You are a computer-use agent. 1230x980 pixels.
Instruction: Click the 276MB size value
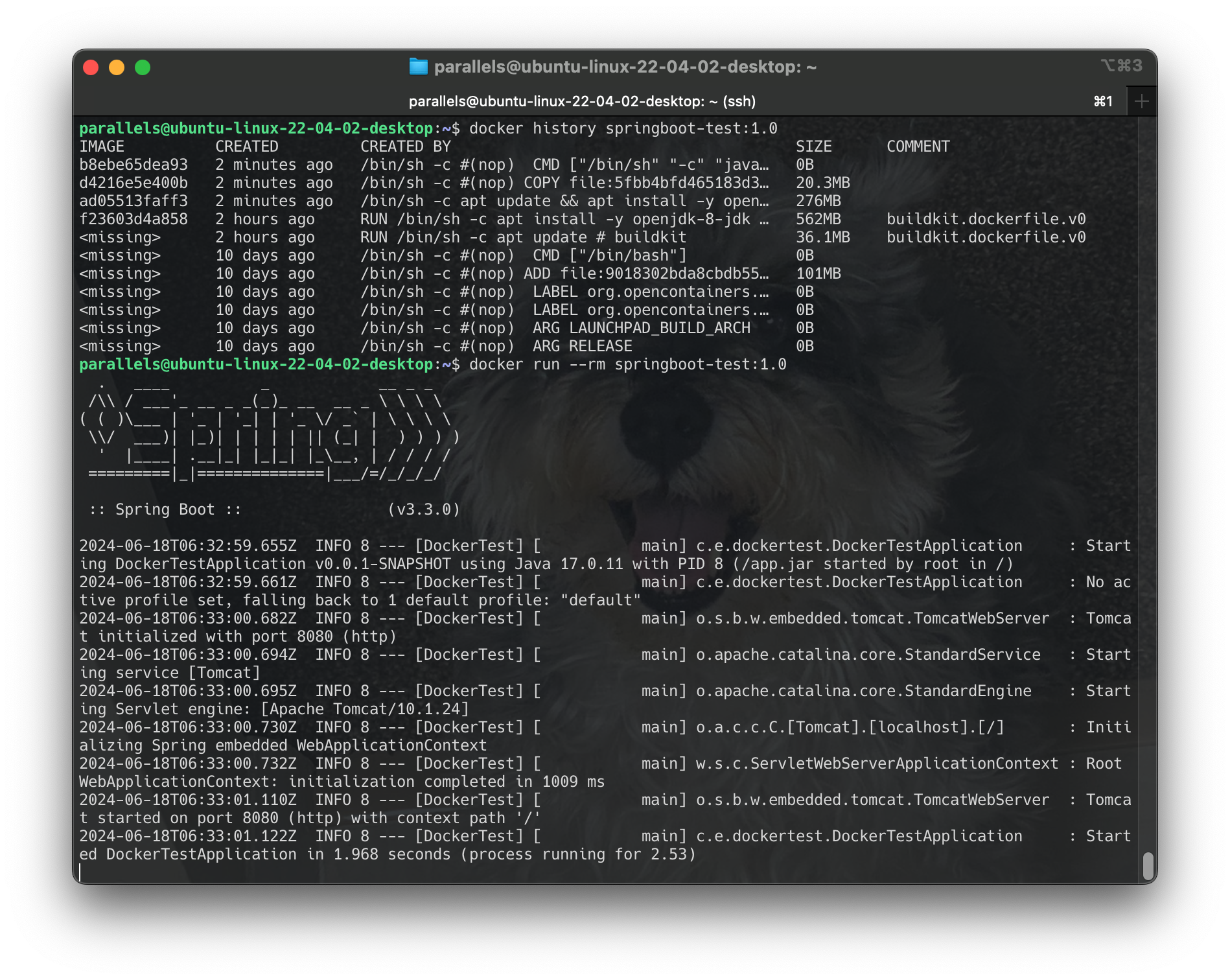pyautogui.click(x=818, y=201)
